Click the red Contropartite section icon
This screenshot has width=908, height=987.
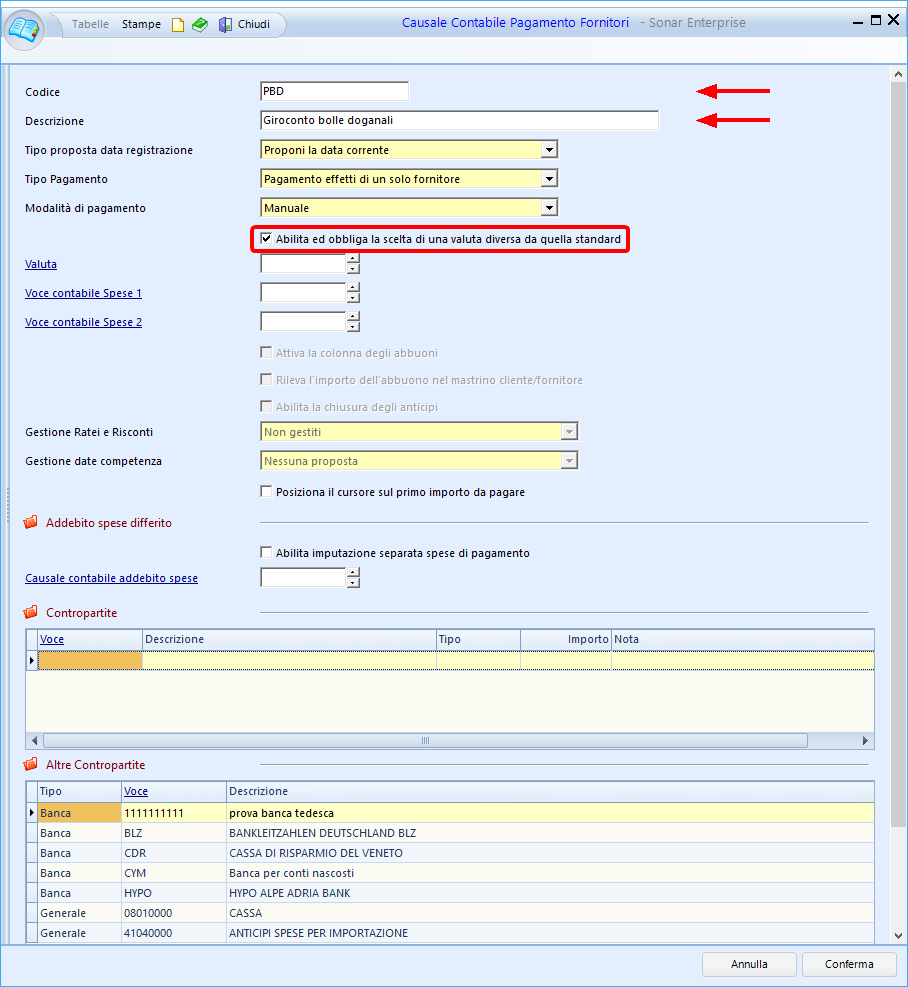[x=30, y=613]
